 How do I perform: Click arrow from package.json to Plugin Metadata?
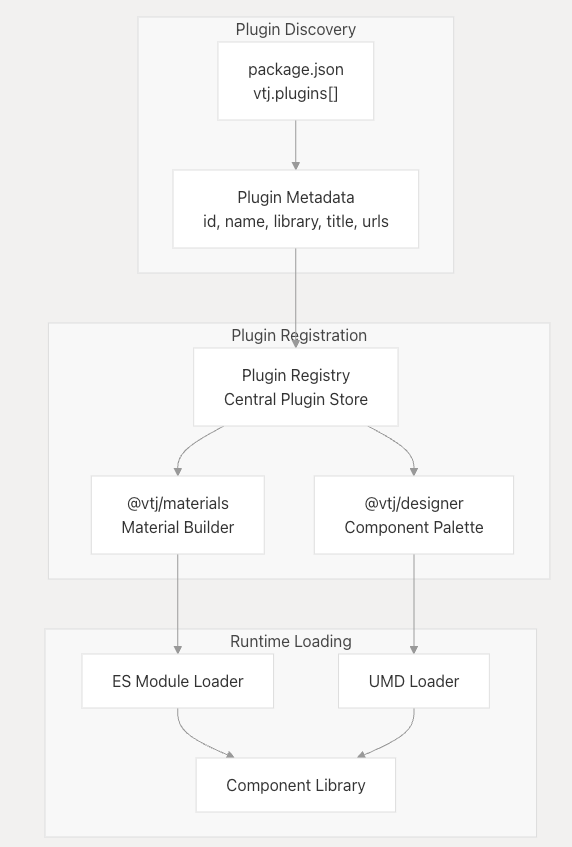click(x=295, y=145)
